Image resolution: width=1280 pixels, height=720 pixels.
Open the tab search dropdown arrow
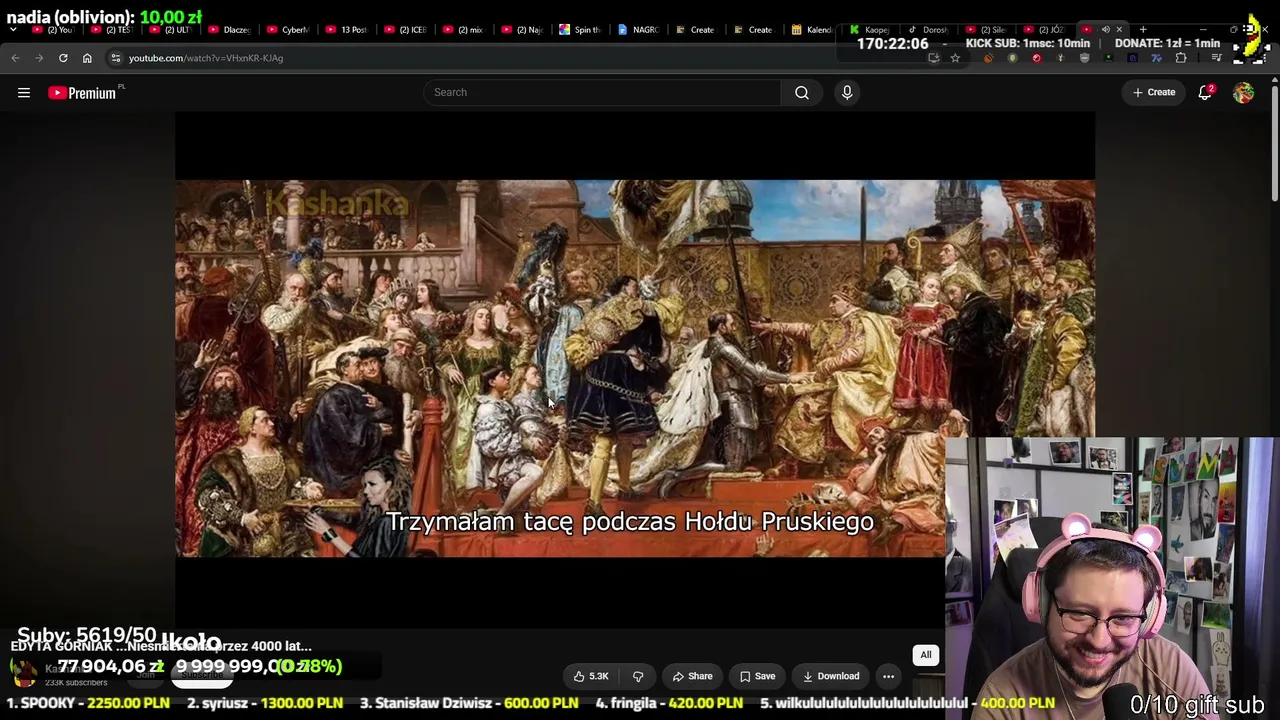point(13,30)
